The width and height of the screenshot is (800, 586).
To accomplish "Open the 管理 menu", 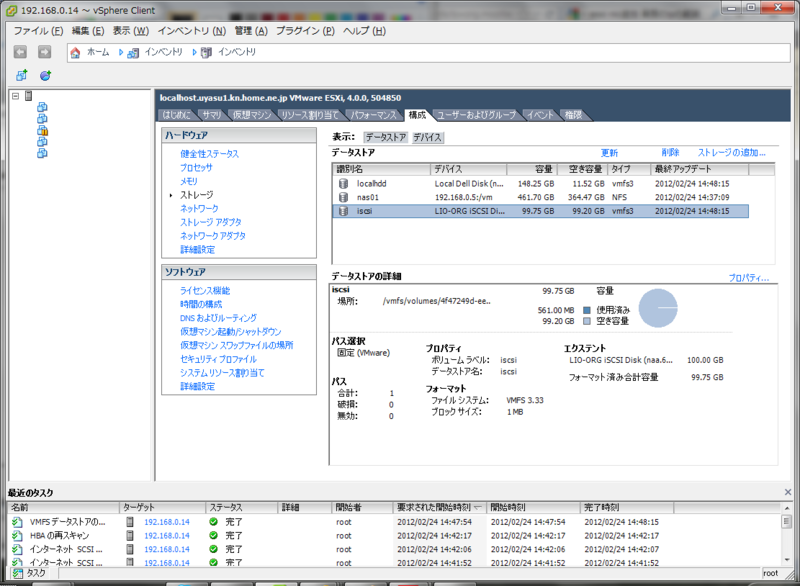I will (x=251, y=31).
